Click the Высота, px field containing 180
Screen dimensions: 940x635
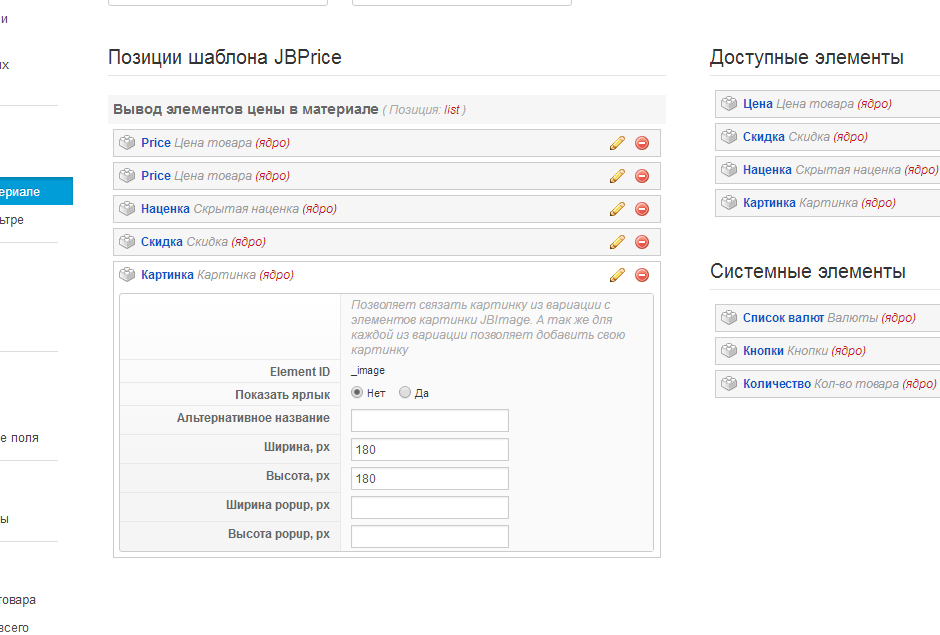click(x=430, y=478)
